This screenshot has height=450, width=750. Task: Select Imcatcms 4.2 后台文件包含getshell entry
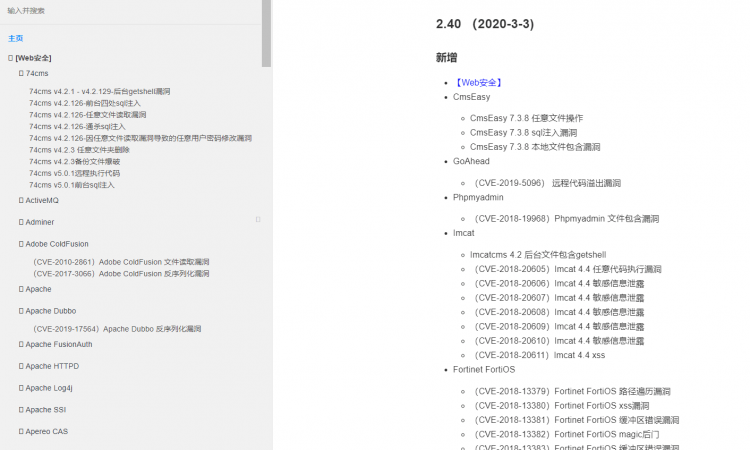tap(538, 255)
